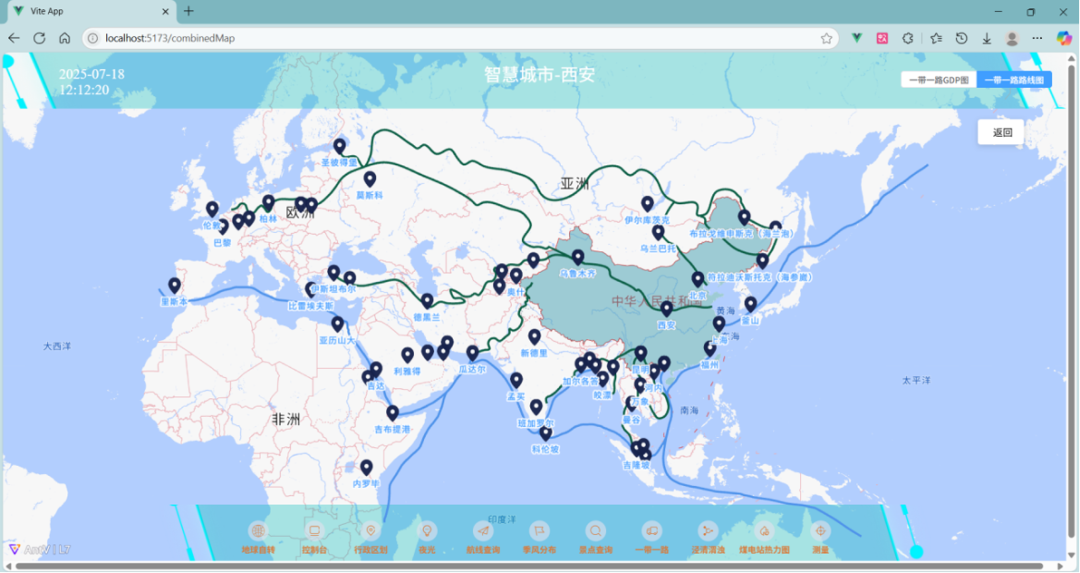
Task: Select the 上海 map pin
Action: coord(719,324)
